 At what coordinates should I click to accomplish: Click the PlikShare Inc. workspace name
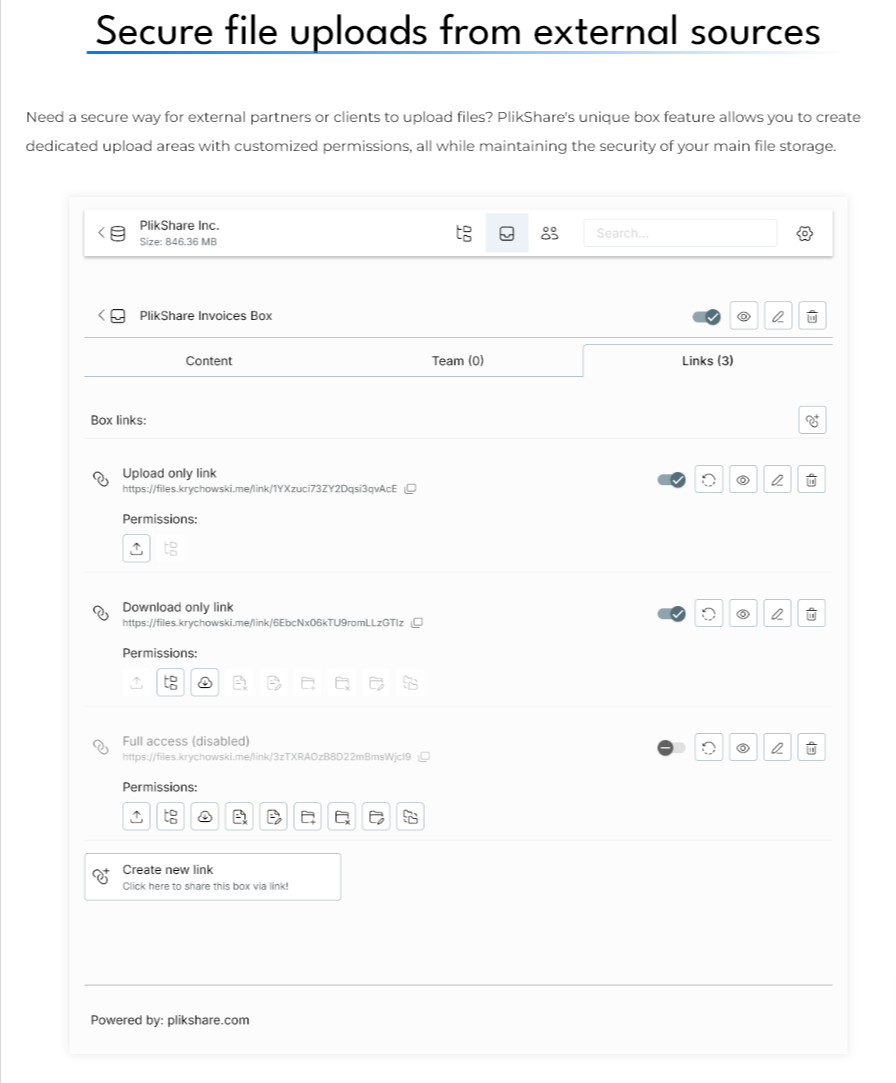pos(179,226)
